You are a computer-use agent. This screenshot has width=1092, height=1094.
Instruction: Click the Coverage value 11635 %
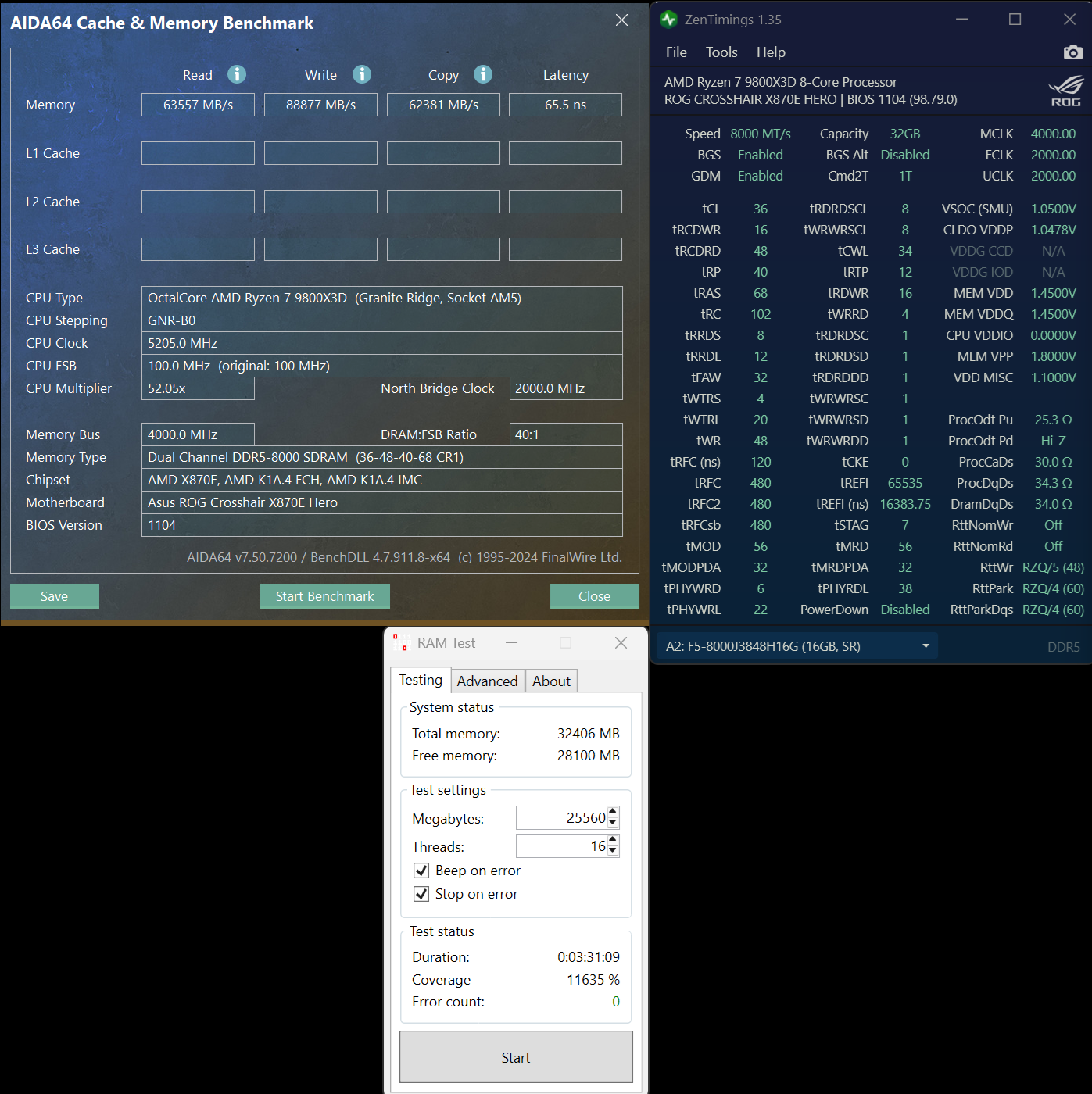click(593, 980)
